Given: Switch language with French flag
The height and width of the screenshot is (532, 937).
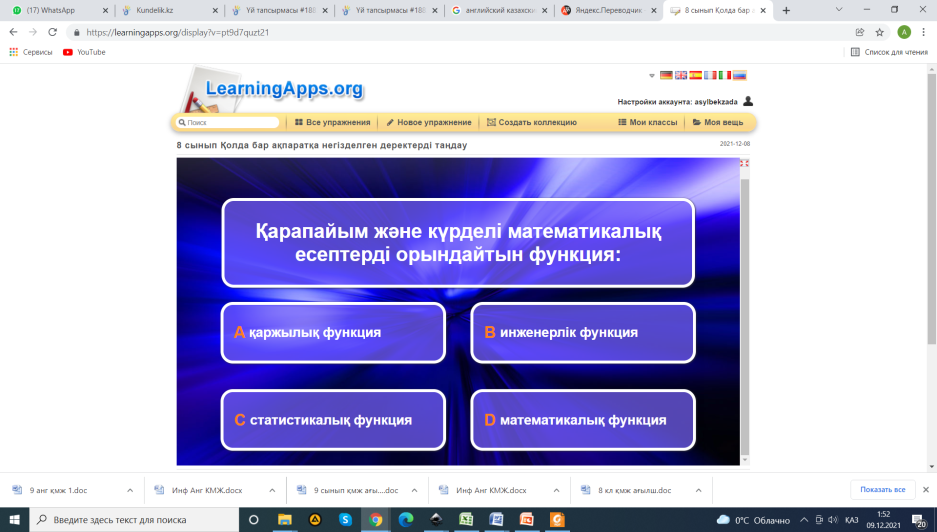Looking at the screenshot, I should click(710, 75).
